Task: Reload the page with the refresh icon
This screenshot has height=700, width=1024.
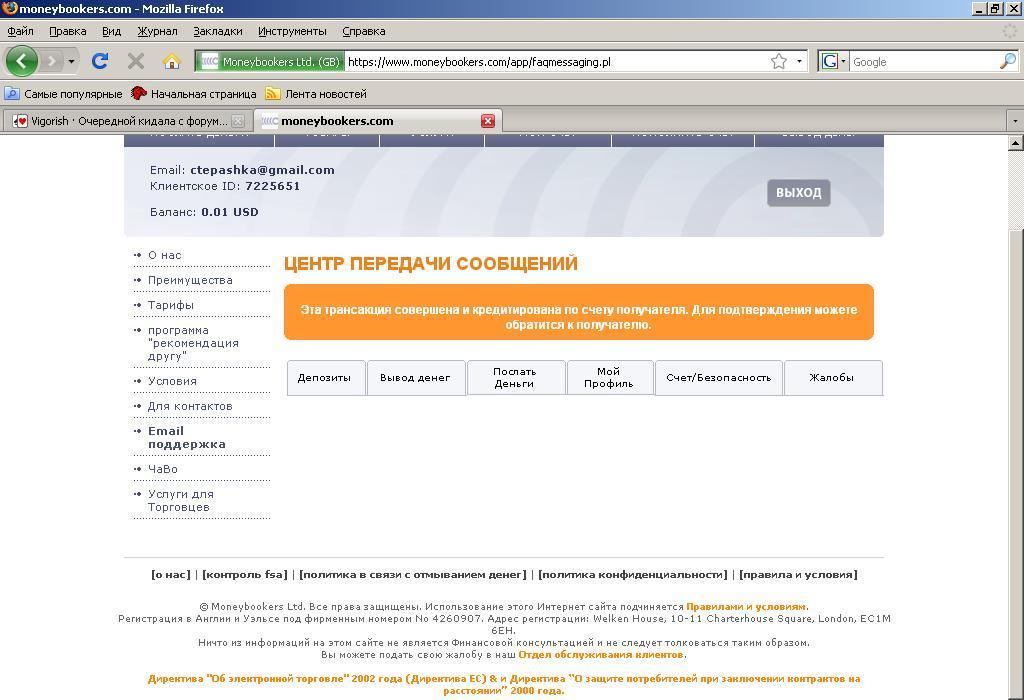Action: 100,61
